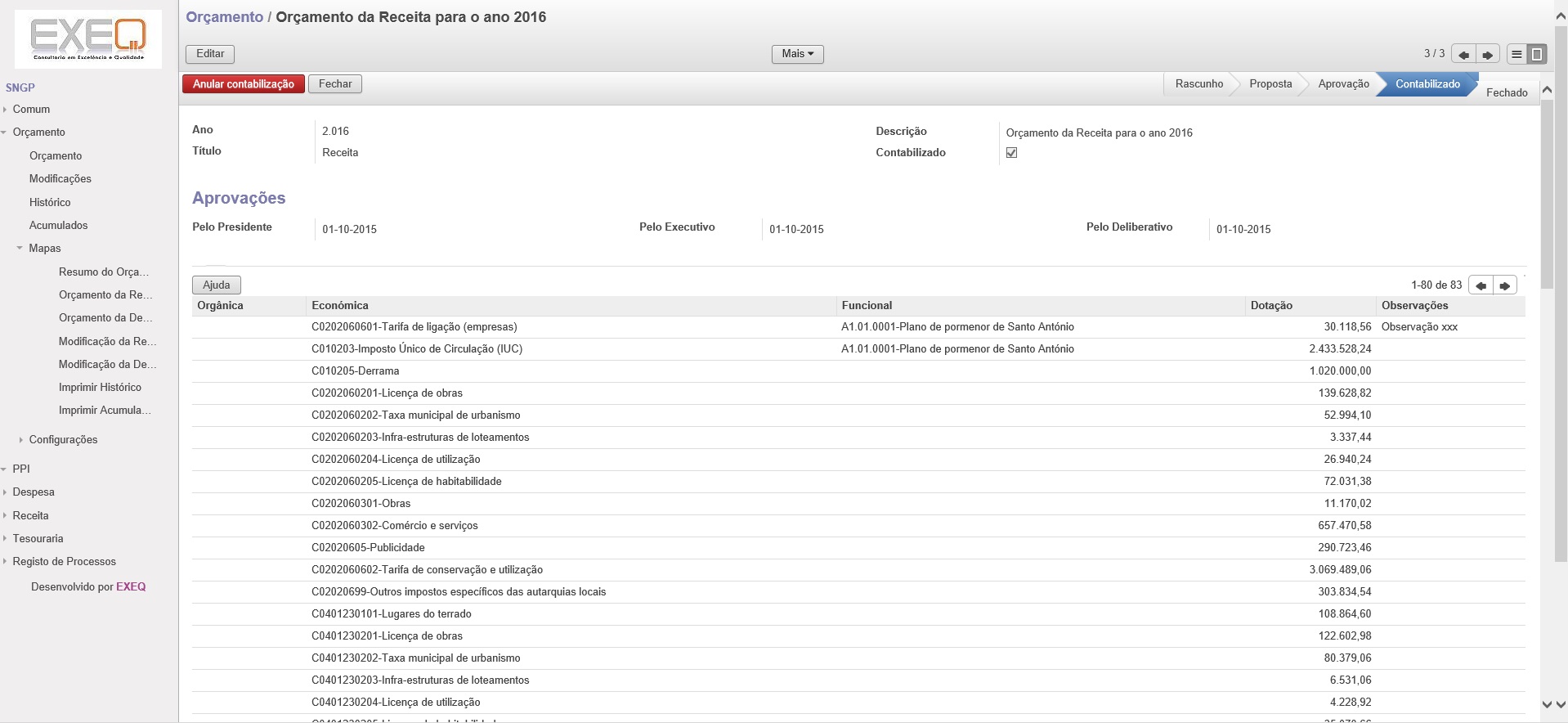This screenshot has width=1568, height=723.
Task: Go to previous record arrow
Action: click(1463, 55)
